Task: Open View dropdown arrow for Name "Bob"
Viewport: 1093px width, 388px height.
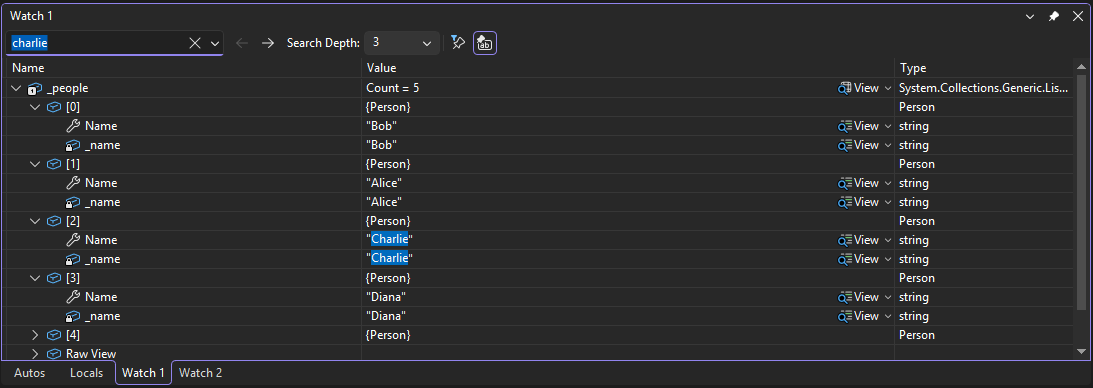Action: coord(887,126)
